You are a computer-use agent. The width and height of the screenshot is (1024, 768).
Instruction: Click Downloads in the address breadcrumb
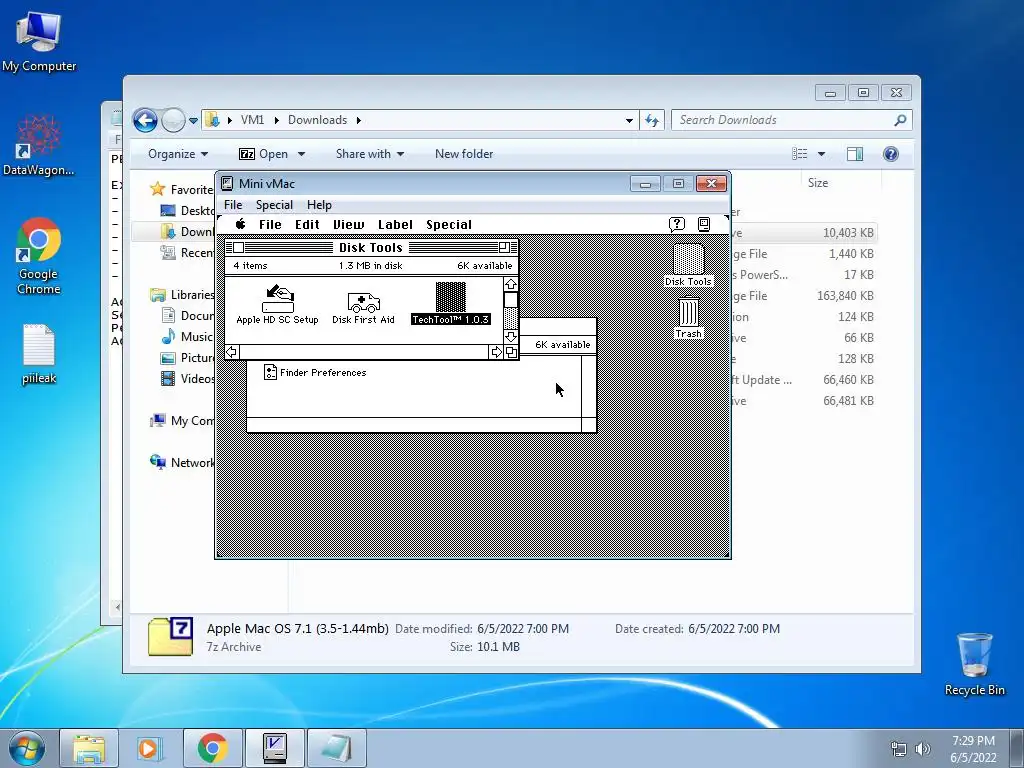coord(317,120)
